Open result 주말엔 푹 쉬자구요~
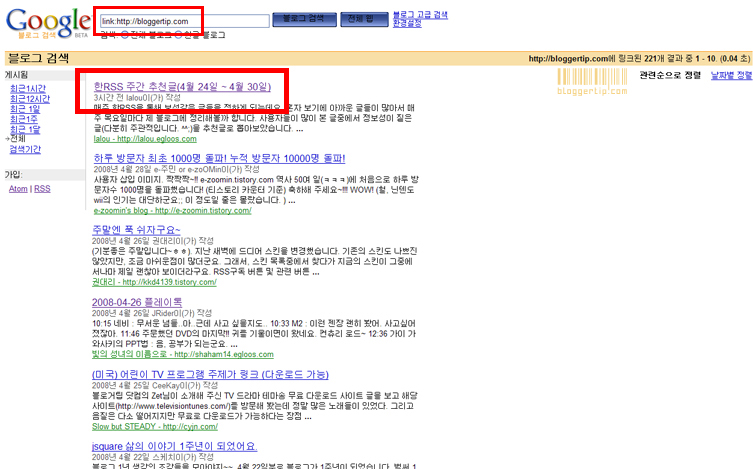 pyautogui.click(x=136, y=230)
